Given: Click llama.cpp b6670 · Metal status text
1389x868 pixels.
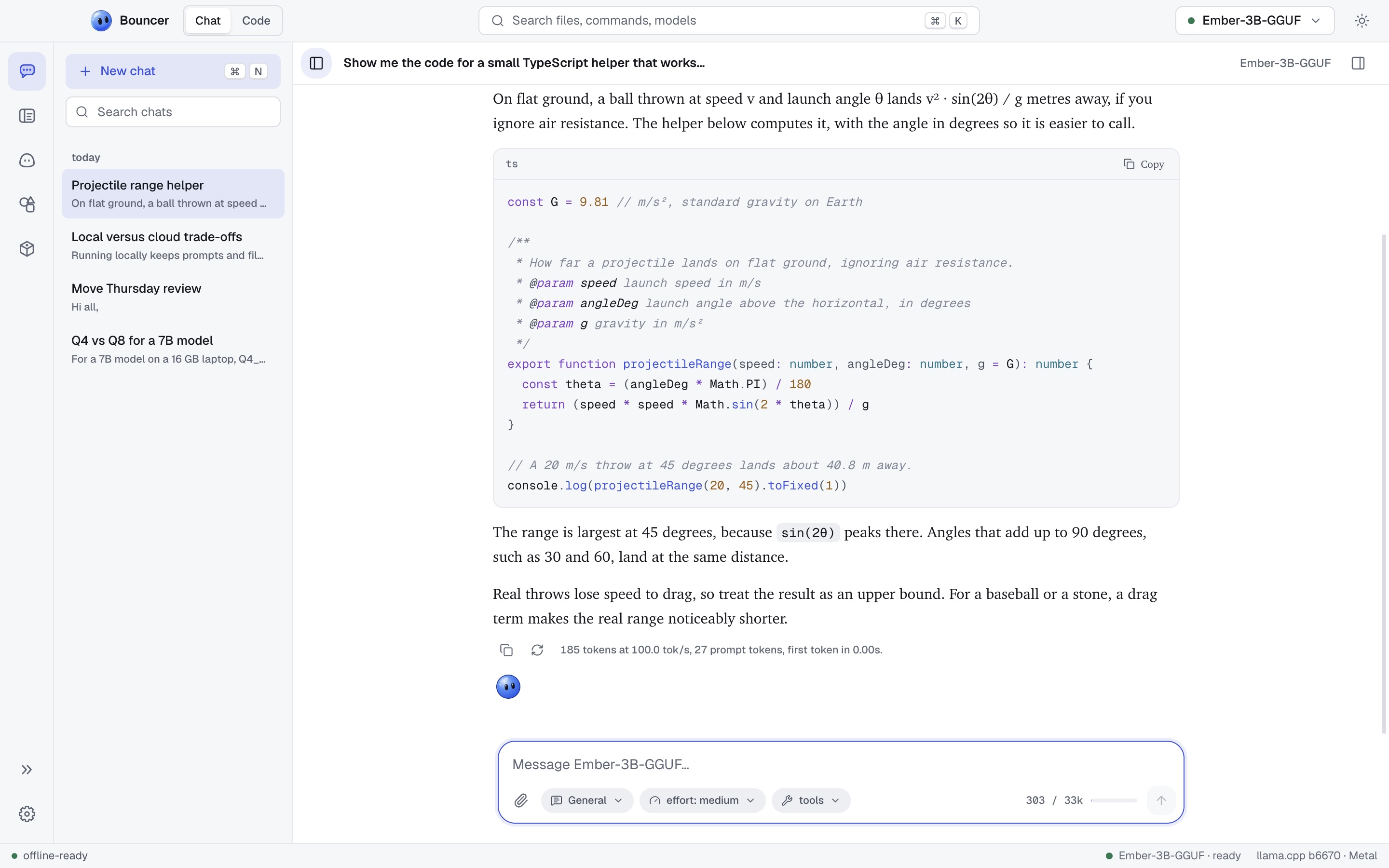Looking at the screenshot, I should (x=1317, y=856).
